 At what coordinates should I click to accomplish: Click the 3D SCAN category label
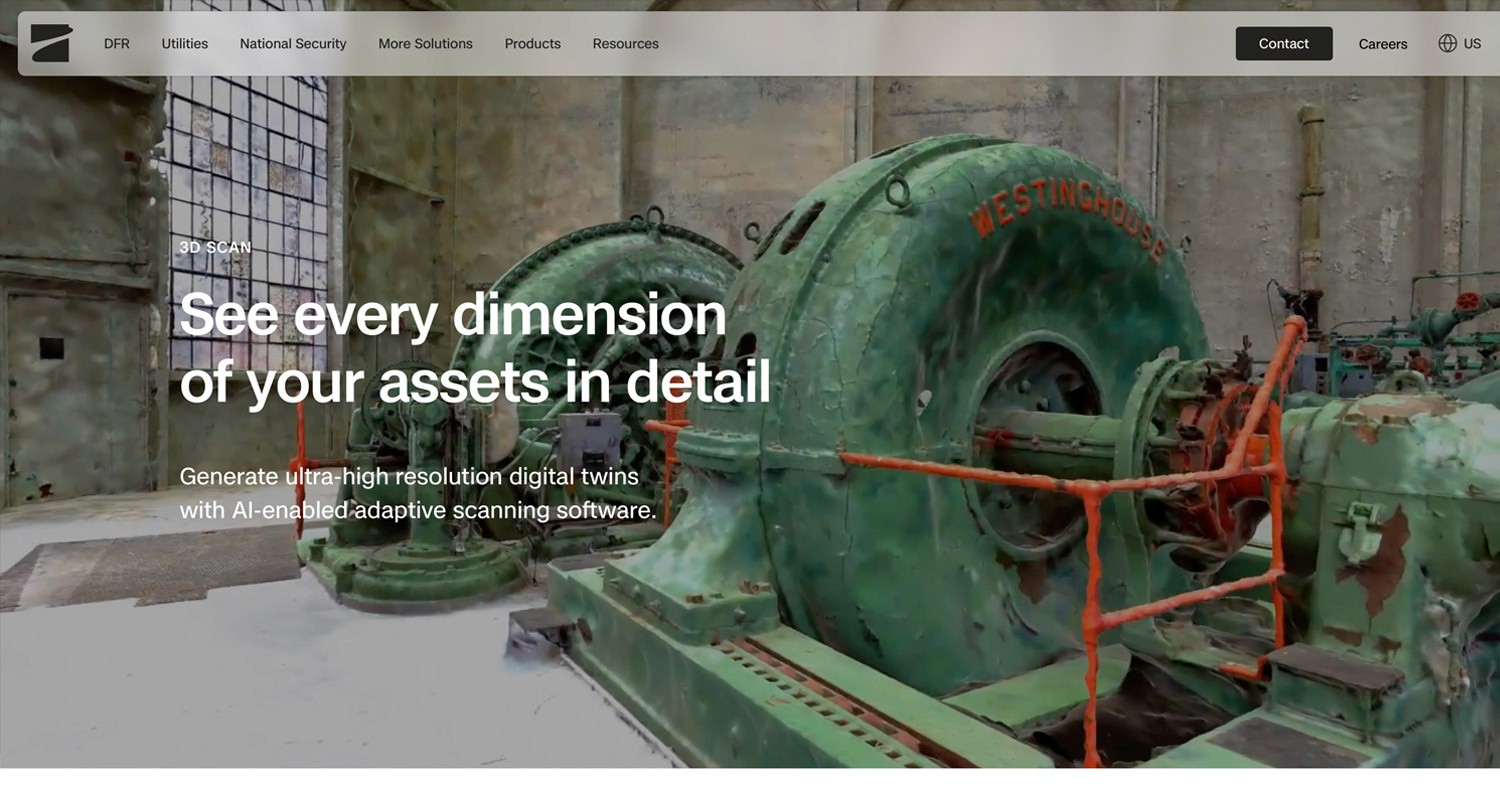(215, 247)
